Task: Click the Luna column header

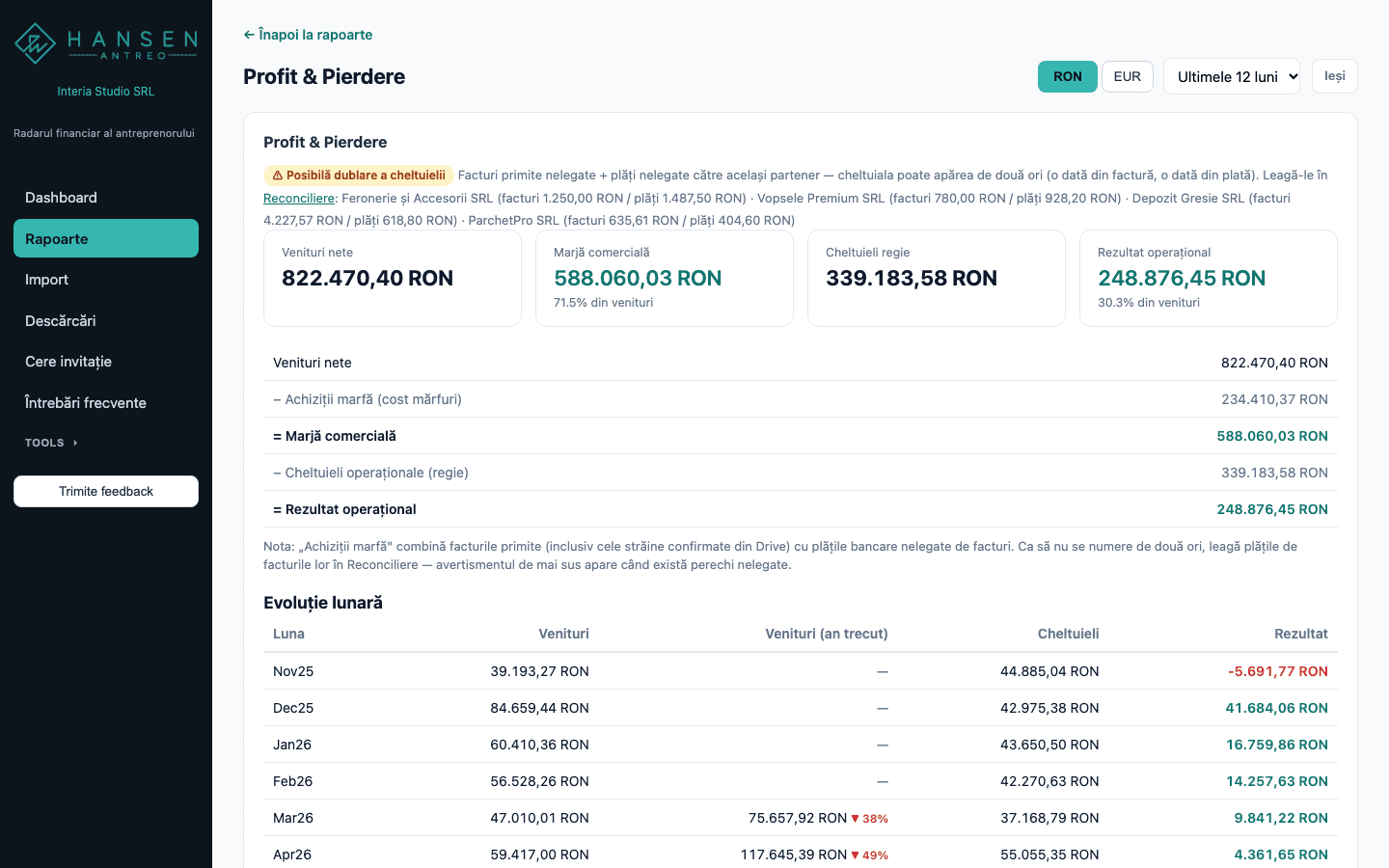Action: [x=288, y=634]
